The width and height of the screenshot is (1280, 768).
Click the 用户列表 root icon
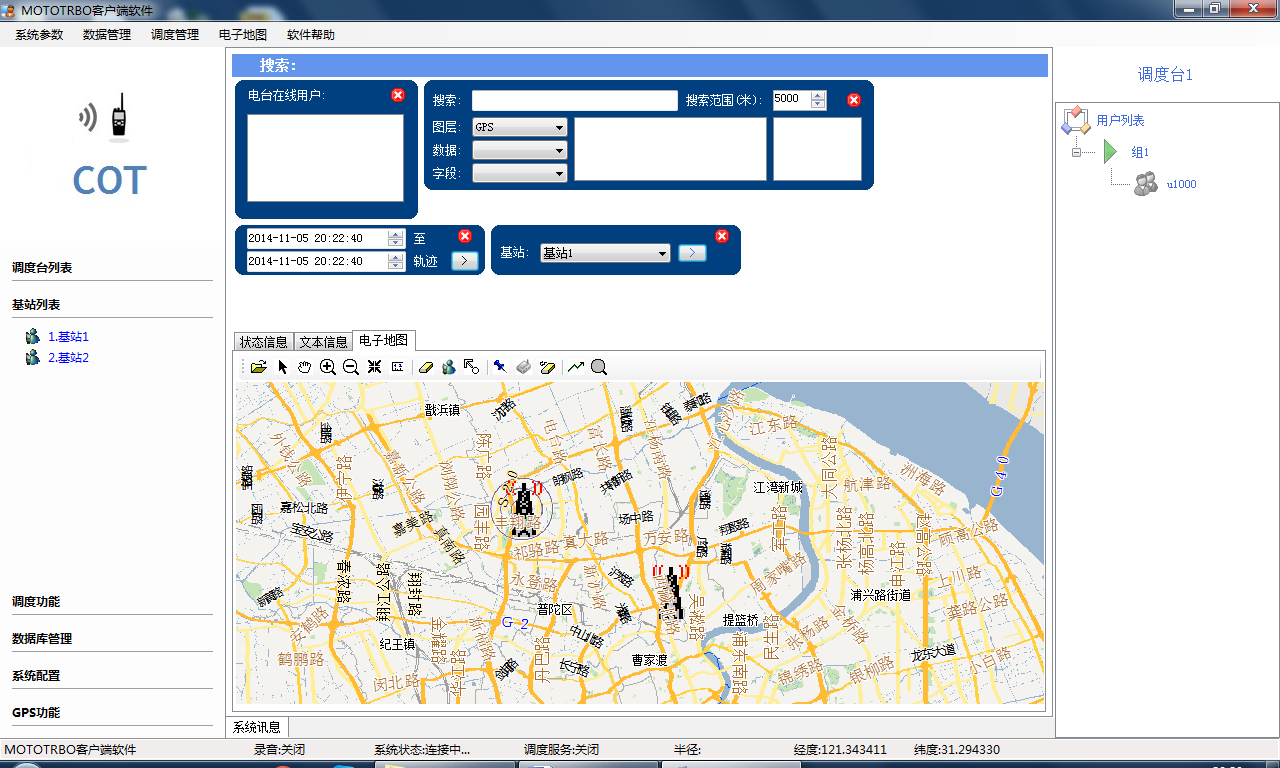[x=1075, y=121]
